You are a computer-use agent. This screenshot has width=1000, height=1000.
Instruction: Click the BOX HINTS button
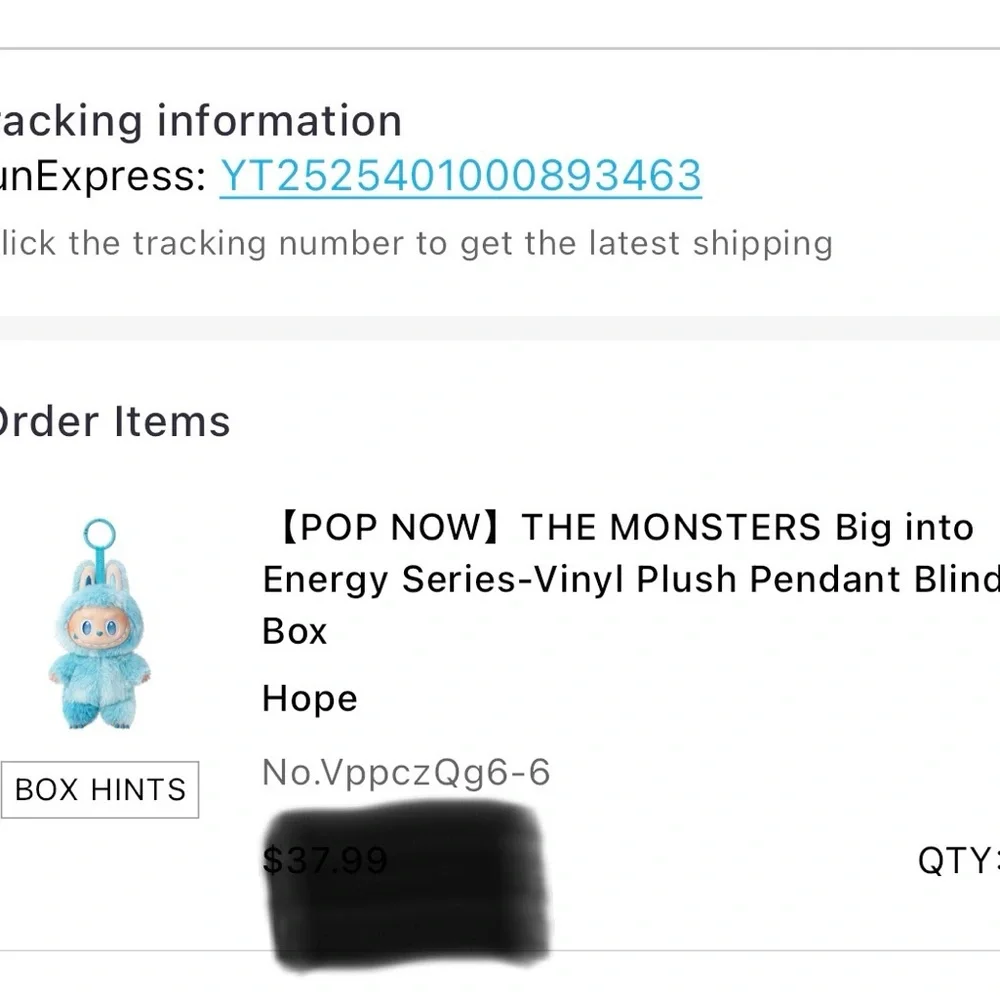tap(100, 790)
